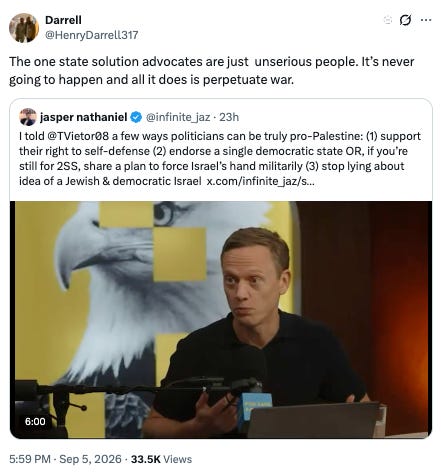Click the @TVietor08 mention

point(79,136)
